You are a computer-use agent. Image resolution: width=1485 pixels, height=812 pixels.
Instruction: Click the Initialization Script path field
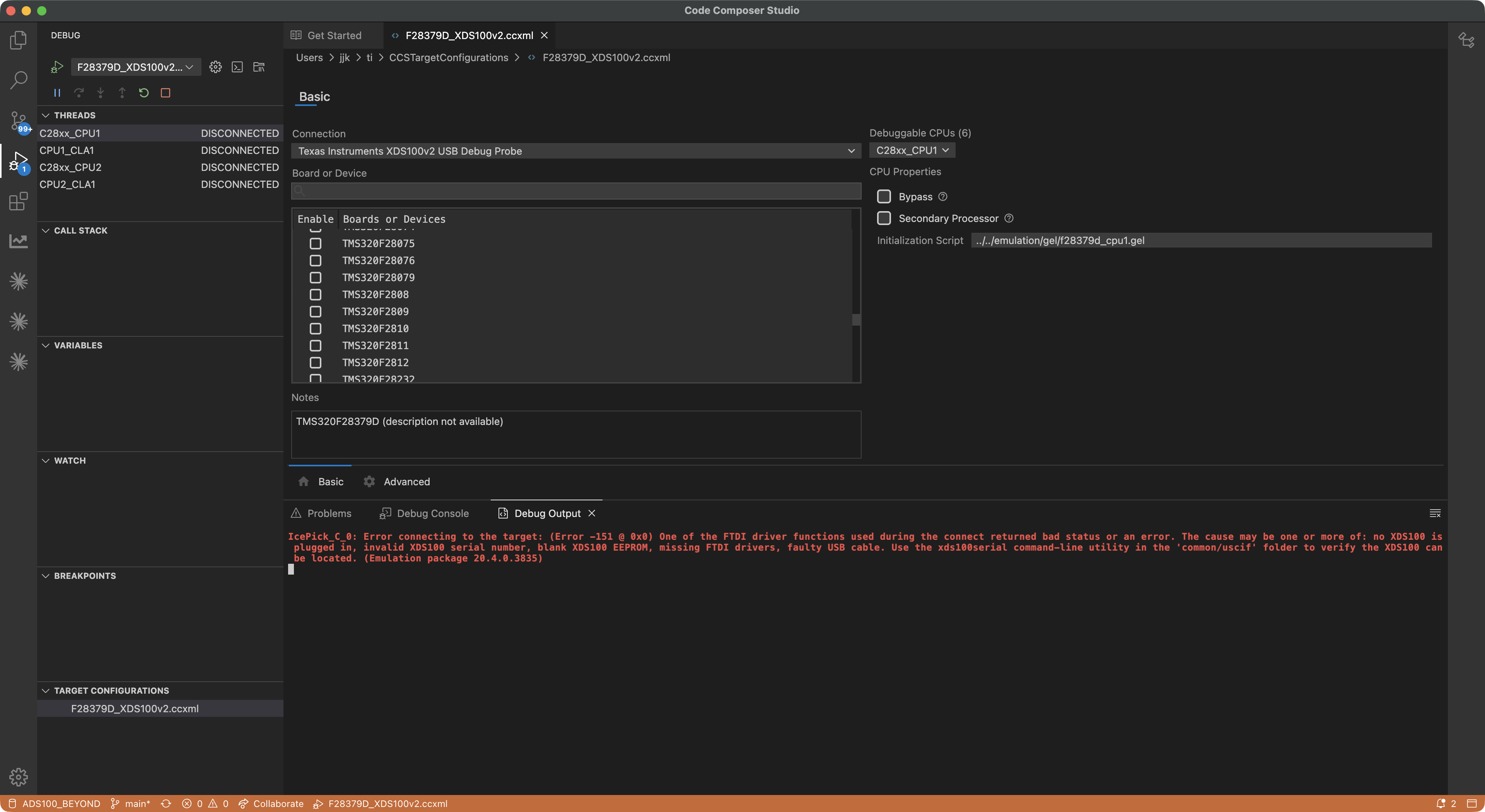point(1201,241)
